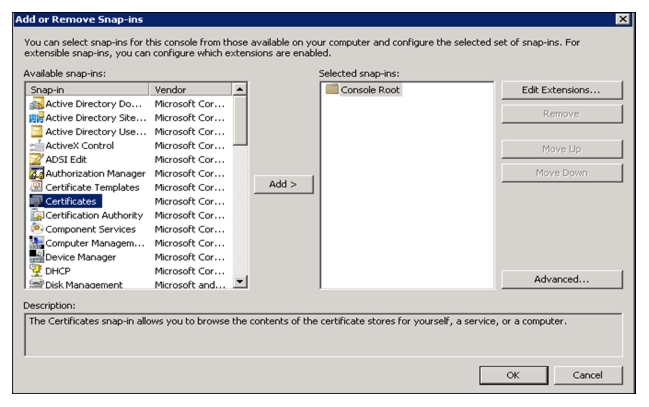The image size is (649, 407).
Task: Click the Computer Management icon
Action: [36, 243]
